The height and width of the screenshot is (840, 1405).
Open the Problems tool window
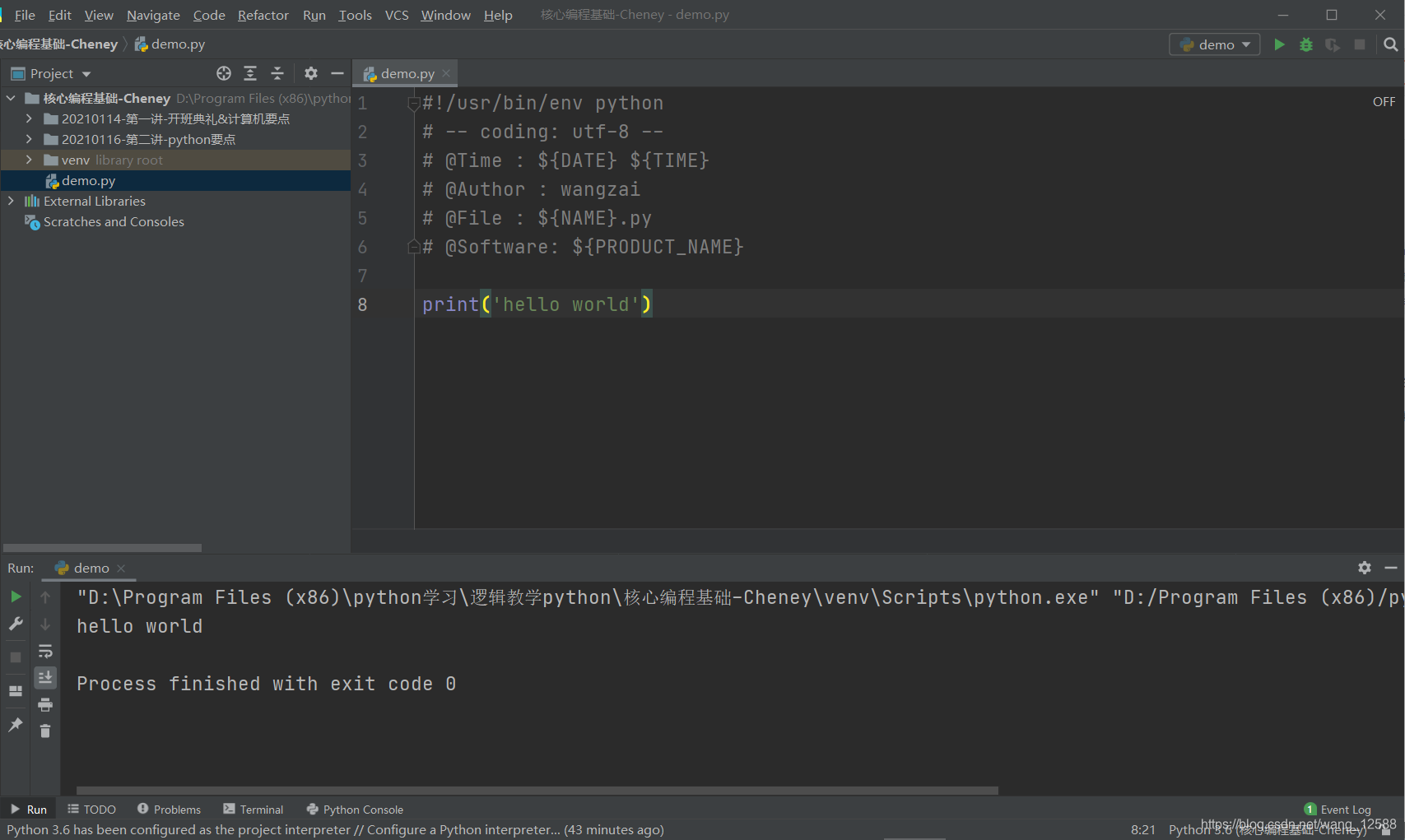[169, 810]
